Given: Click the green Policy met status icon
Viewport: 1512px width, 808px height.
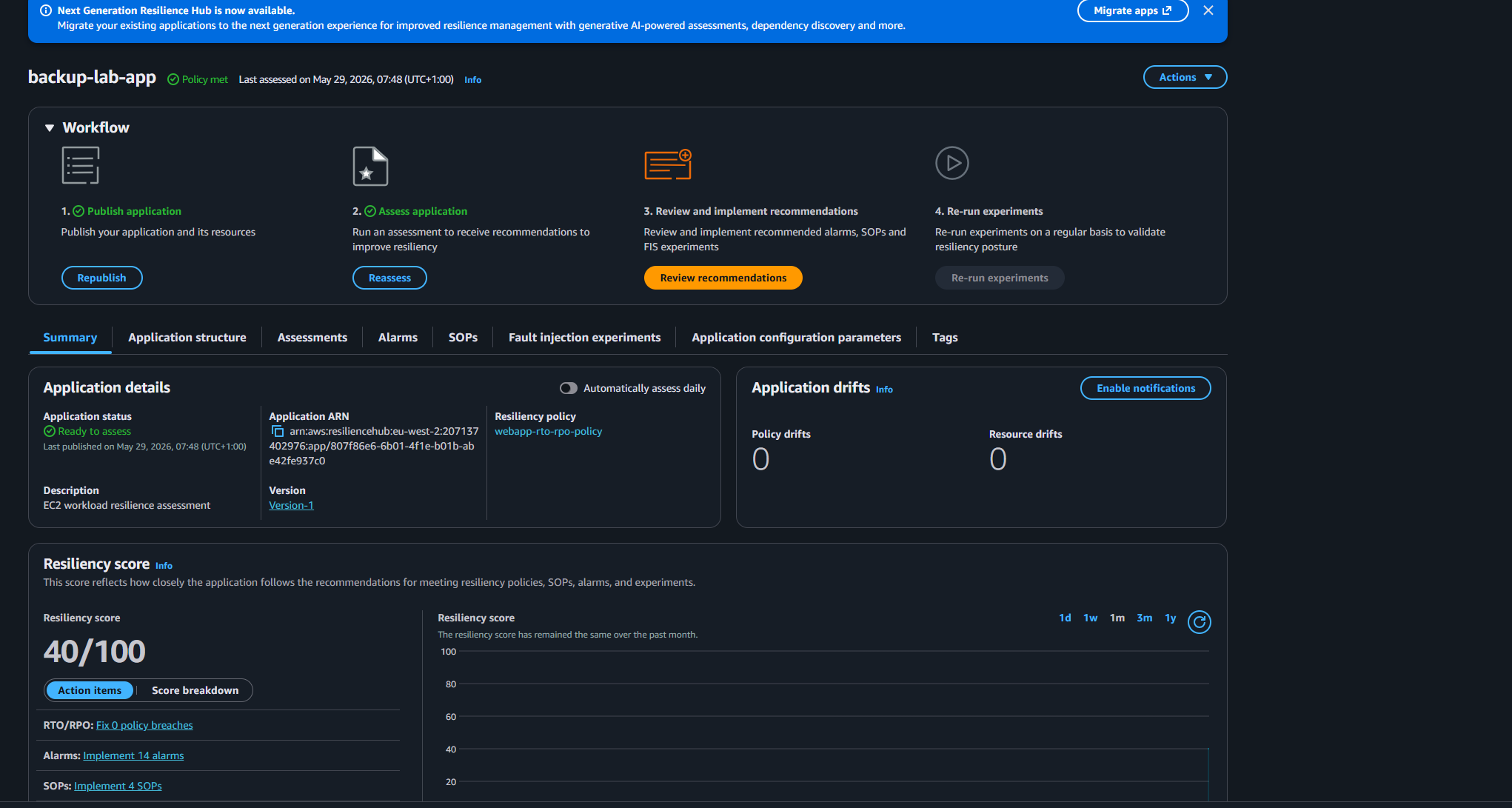Looking at the screenshot, I should click(x=173, y=79).
